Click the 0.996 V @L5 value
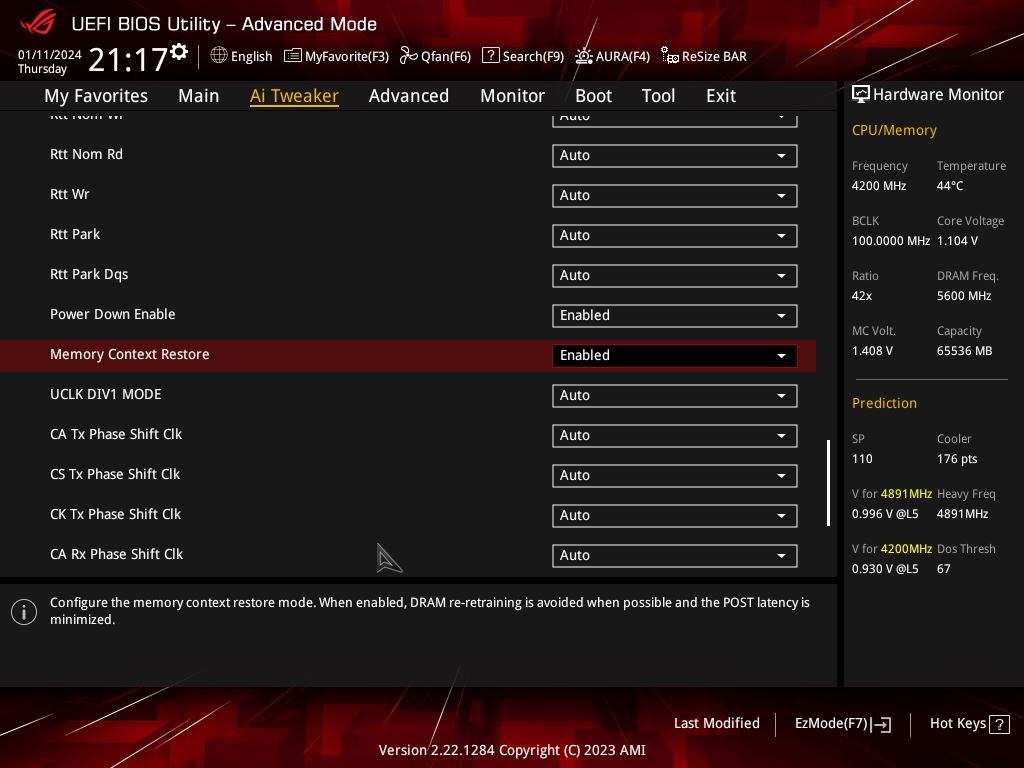The height and width of the screenshot is (768, 1024). click(x=885, y=513)
